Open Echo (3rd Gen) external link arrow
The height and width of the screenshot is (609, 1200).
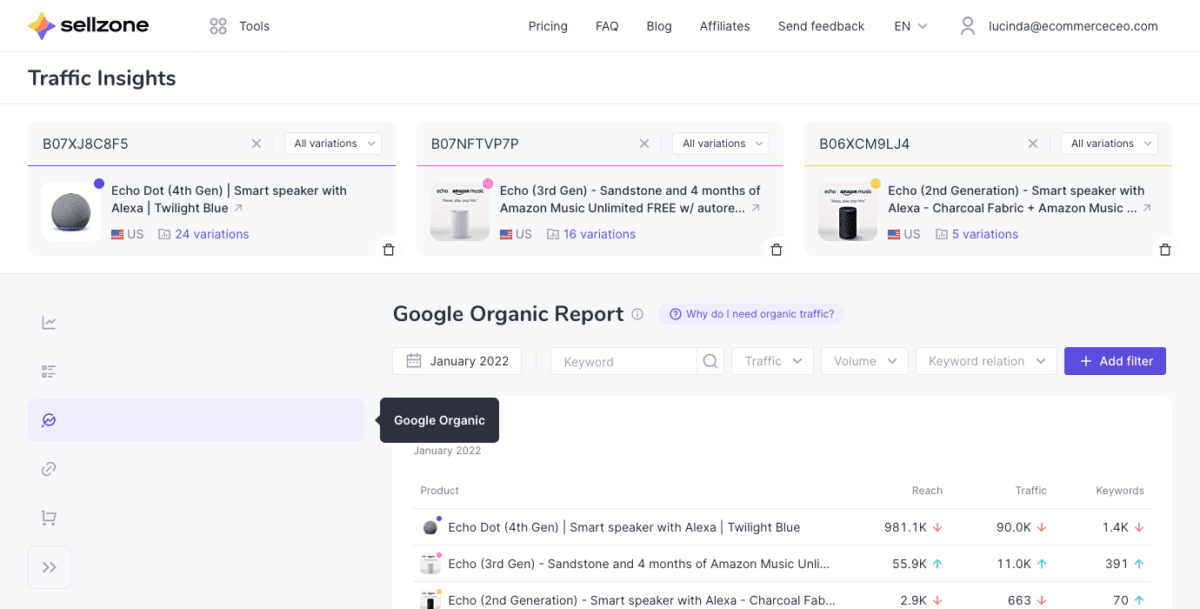click(x=756, y=209)
